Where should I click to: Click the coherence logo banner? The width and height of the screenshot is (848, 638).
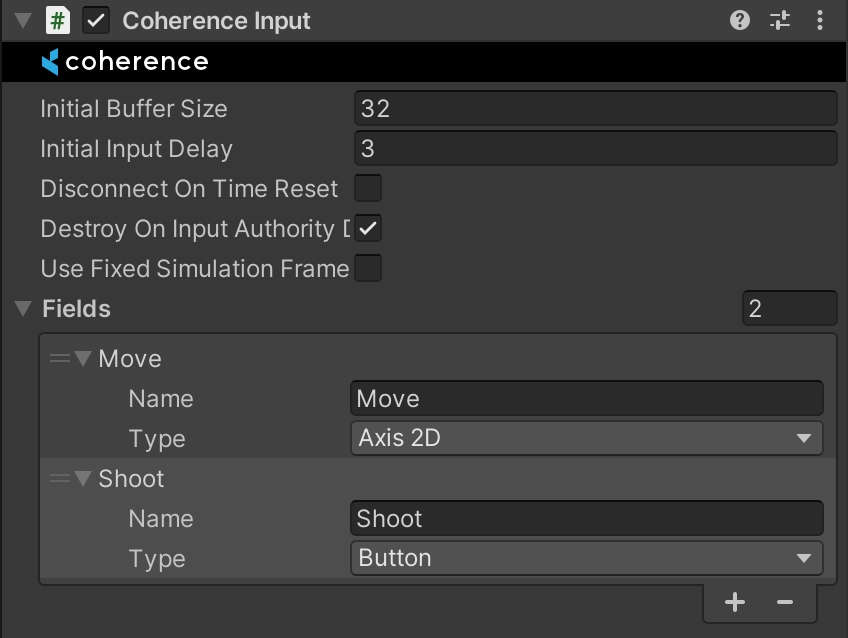tap(125, 62)
